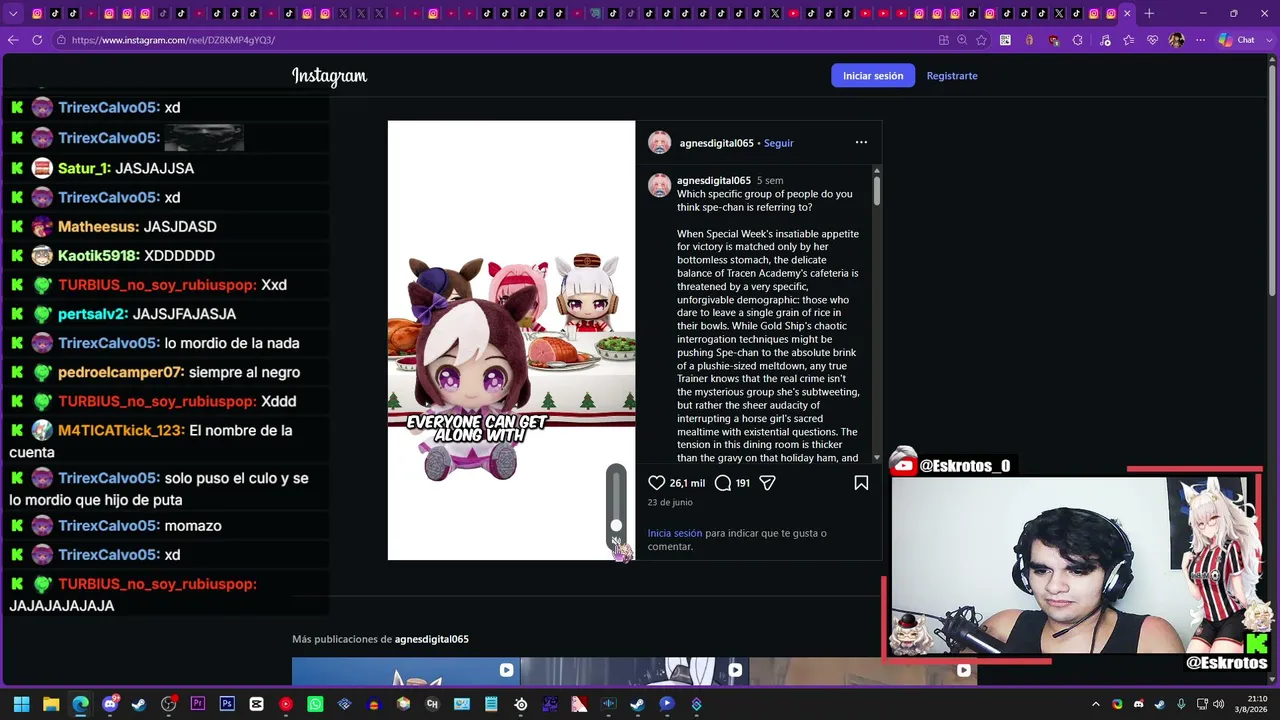Open browser settings and more menu
The image size is (1280, 720).
(x=1201, y=40)
